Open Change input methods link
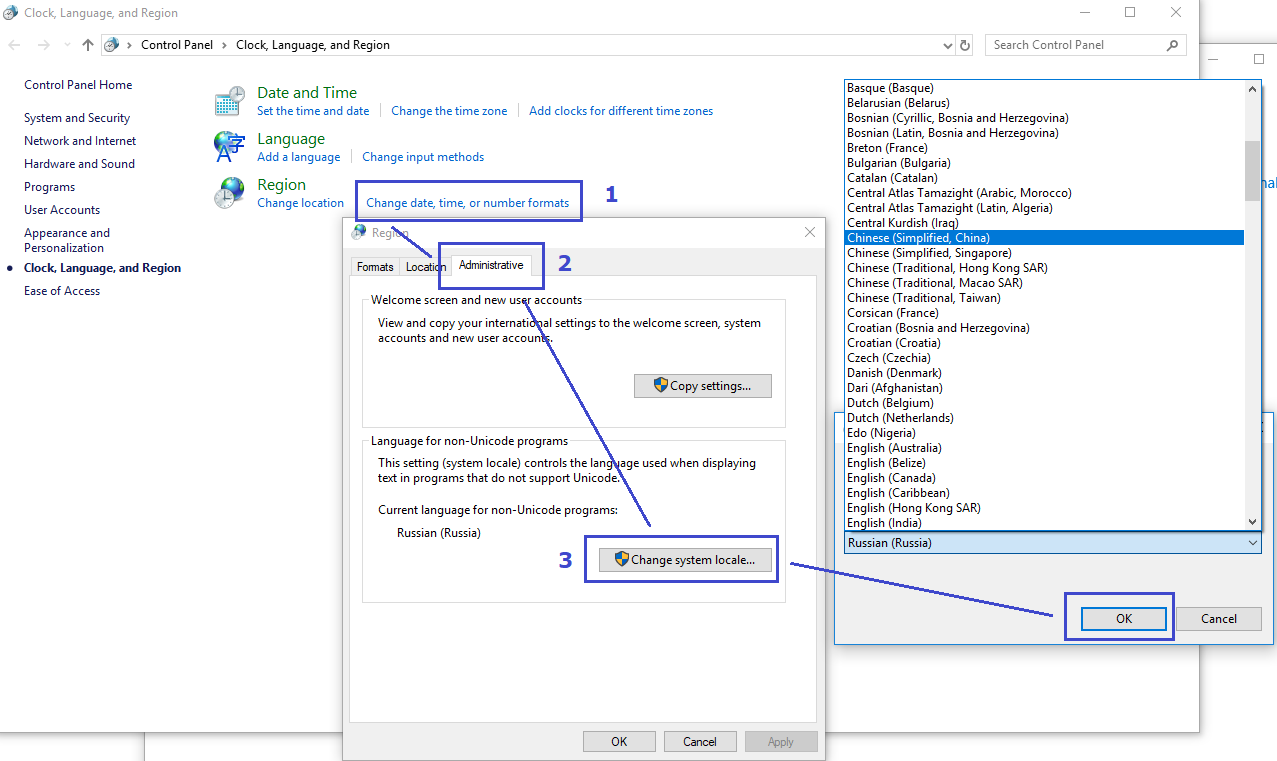The height and width of the screenshot is (761, 1277). point(423,157)
